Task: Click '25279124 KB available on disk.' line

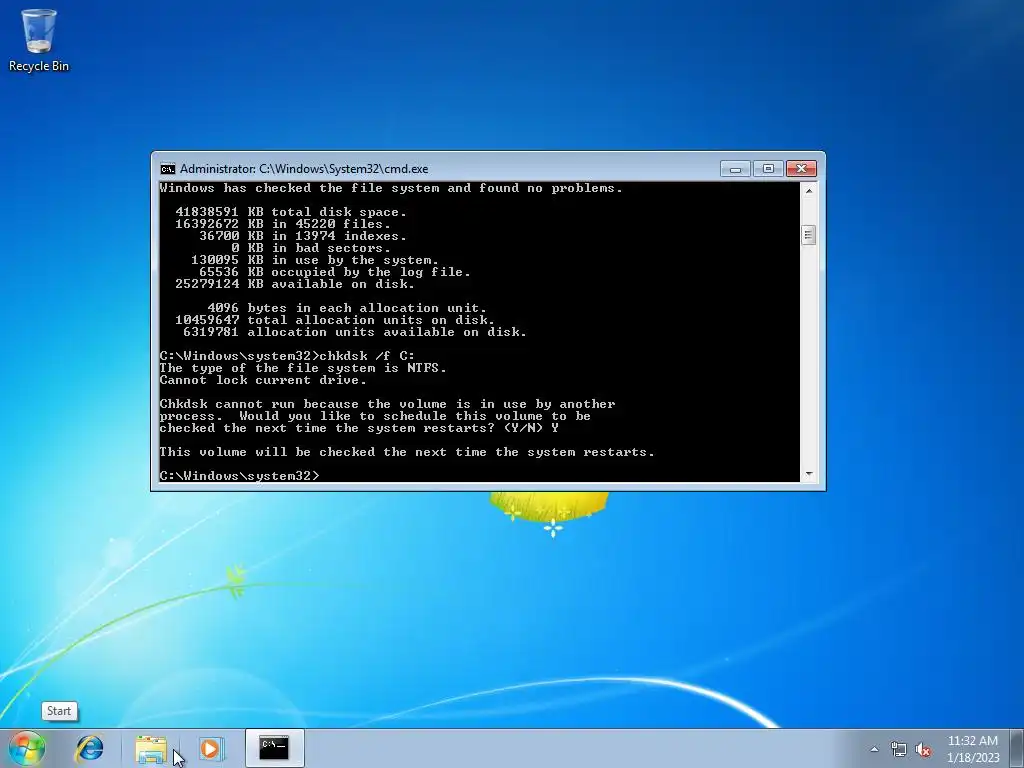Action: coord(295,284)
